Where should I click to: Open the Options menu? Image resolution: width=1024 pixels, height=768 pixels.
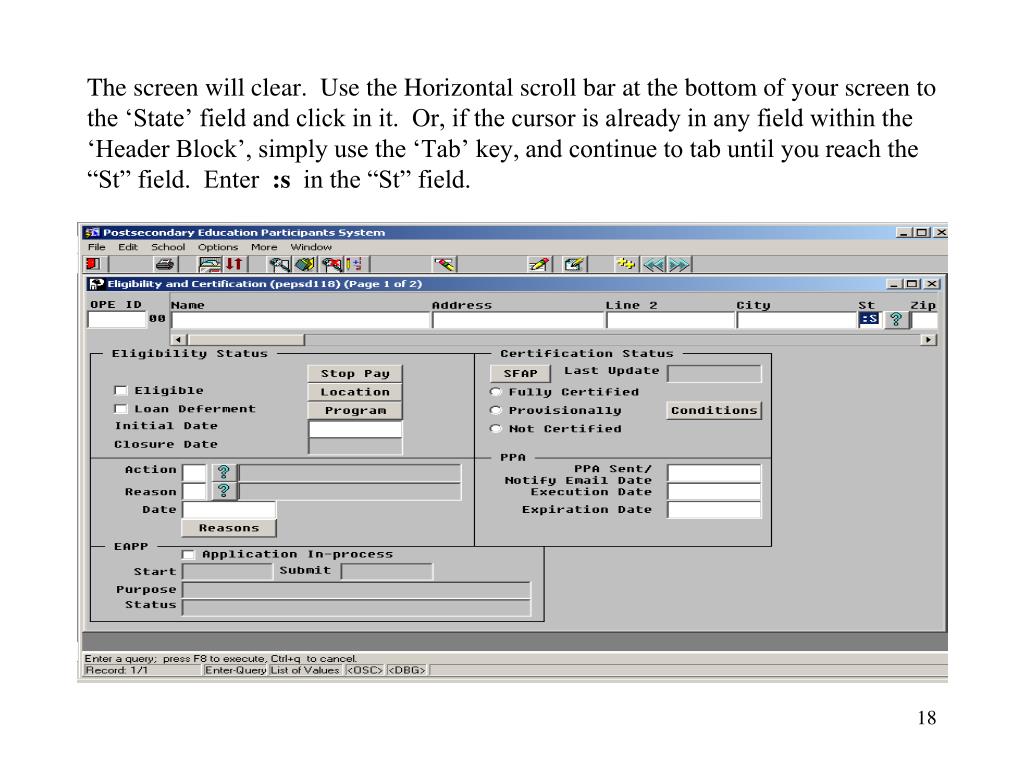click(x=217, y=247)
